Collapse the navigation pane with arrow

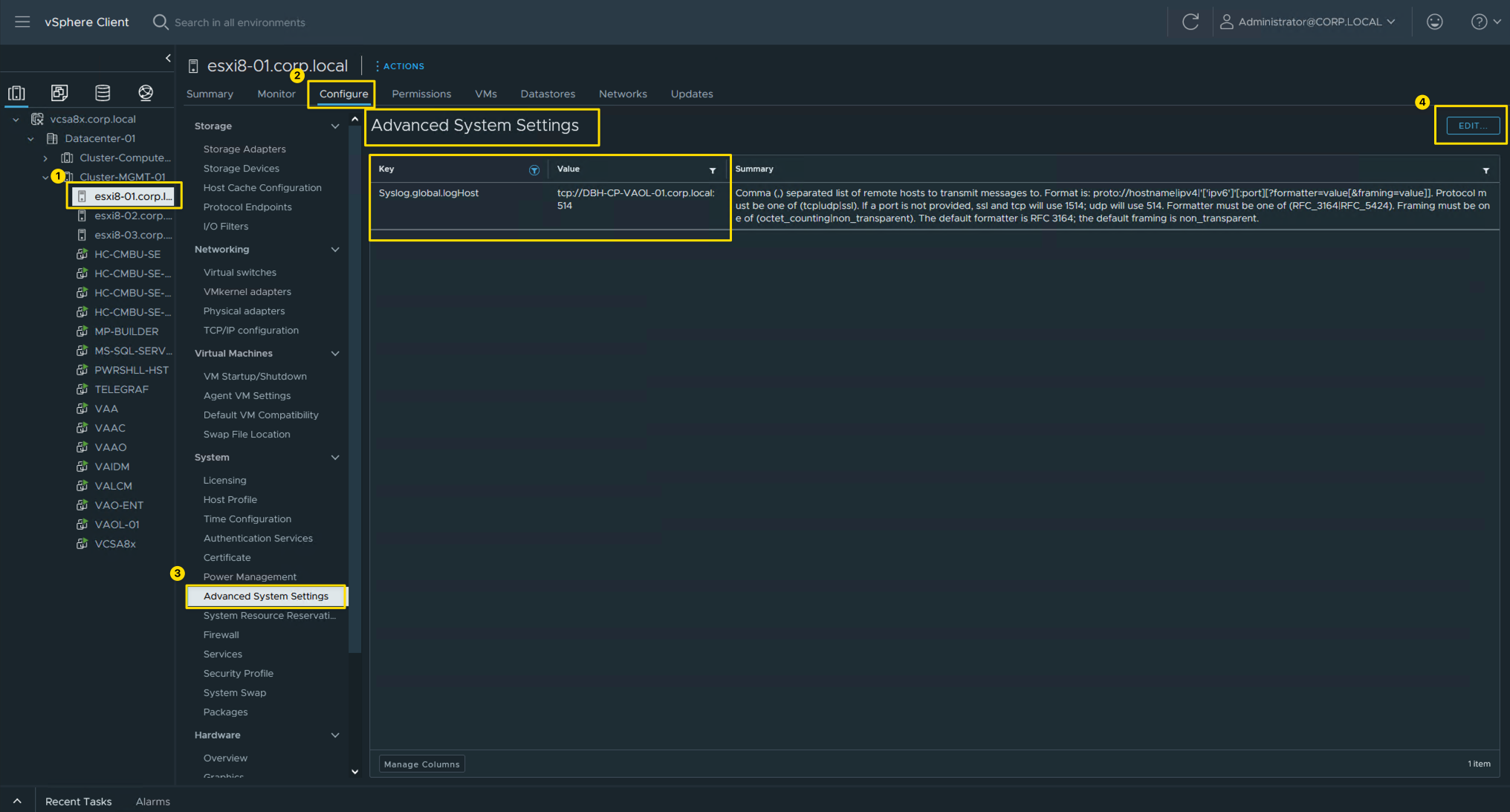168,58
